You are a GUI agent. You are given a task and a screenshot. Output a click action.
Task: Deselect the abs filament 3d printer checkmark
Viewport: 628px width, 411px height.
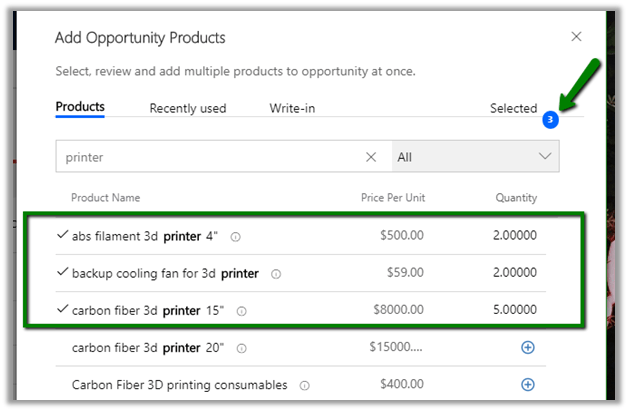(63, 235)
